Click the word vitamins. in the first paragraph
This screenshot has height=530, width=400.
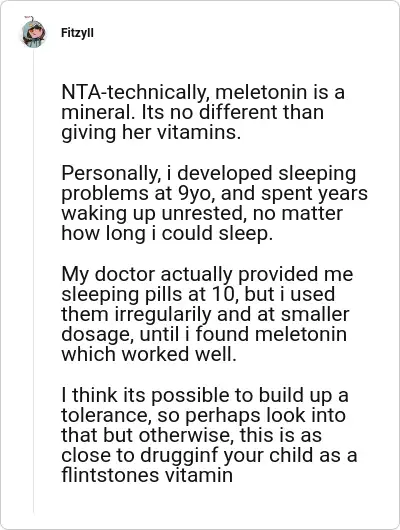199,132
